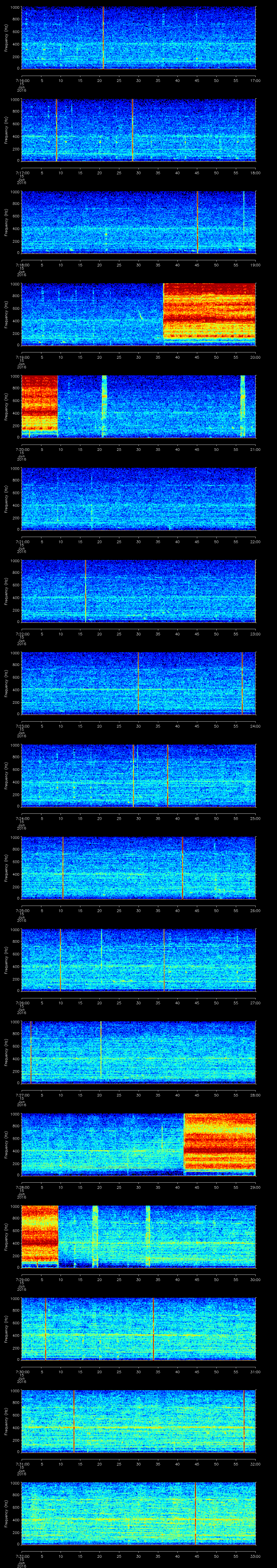Select the "7:26:00" start time label

(22, 1003)
